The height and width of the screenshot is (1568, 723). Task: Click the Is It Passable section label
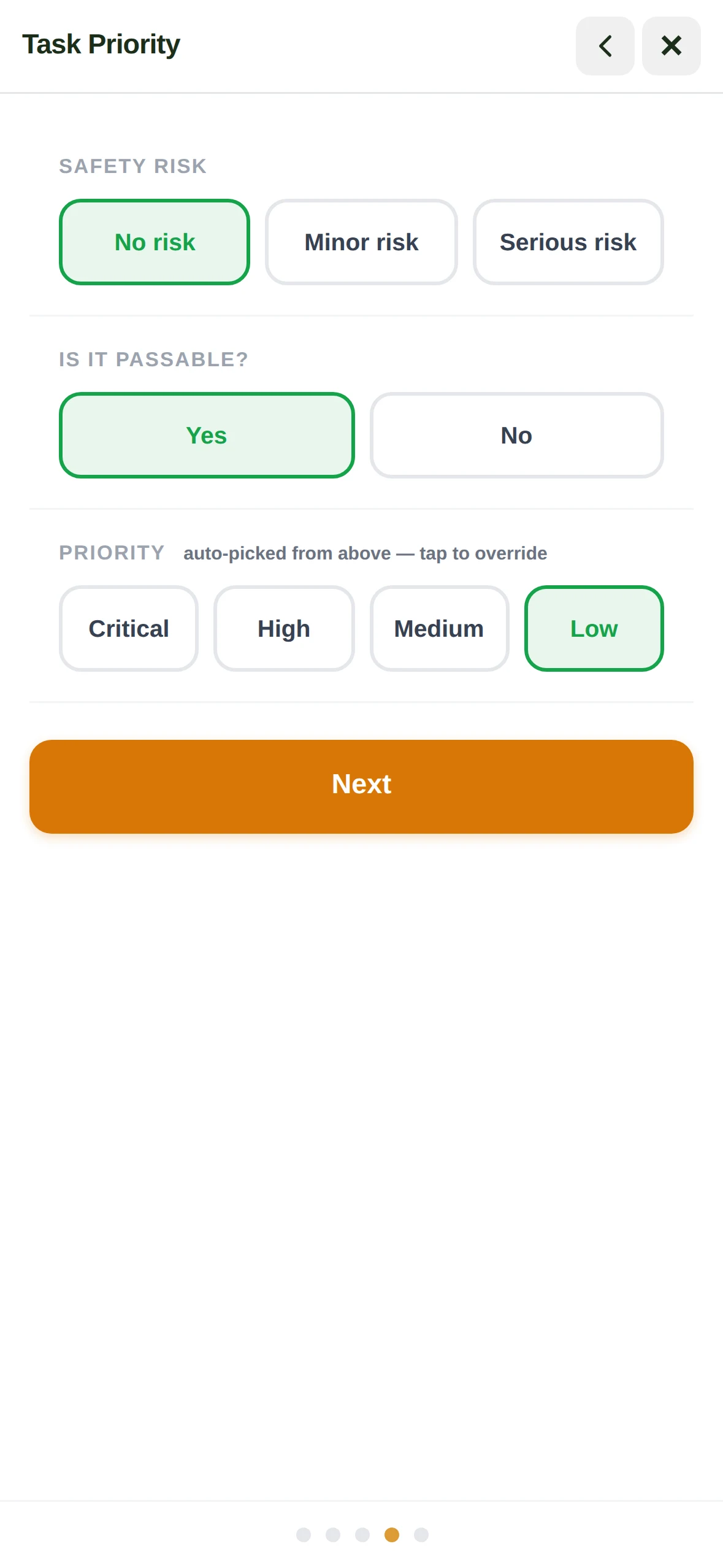(x=153, y=359)
